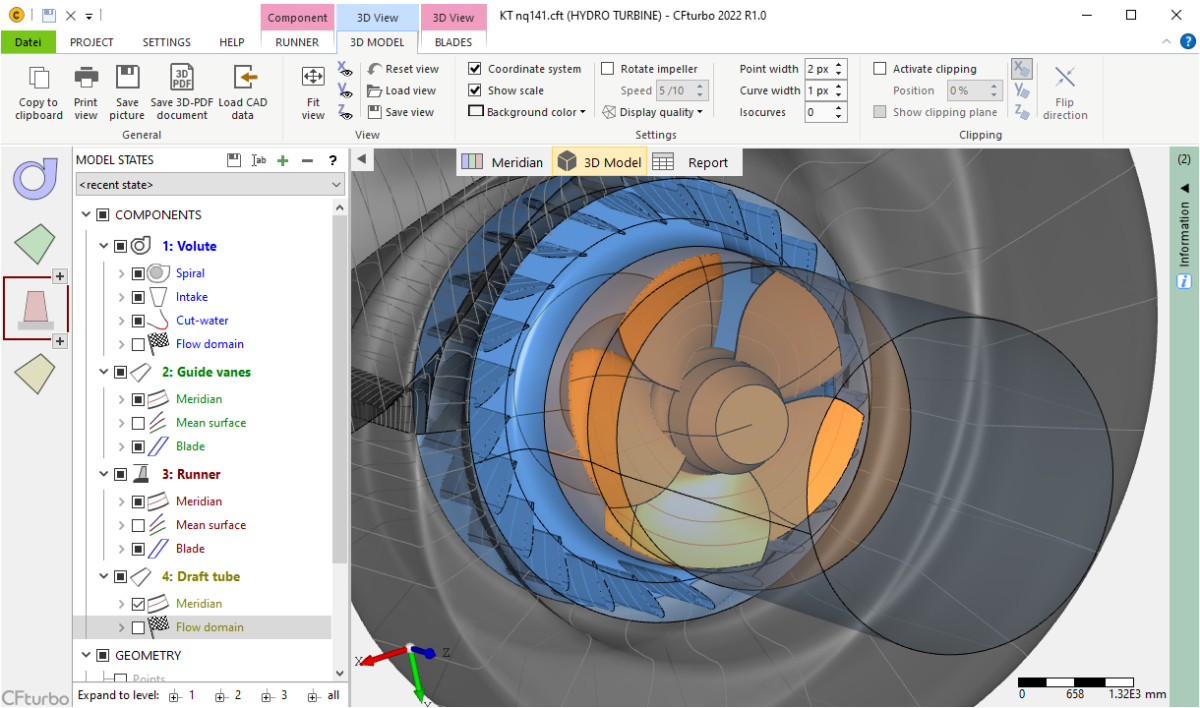Open RUNNER ribbon tab
1200x708 pixels.
[297, 42]
